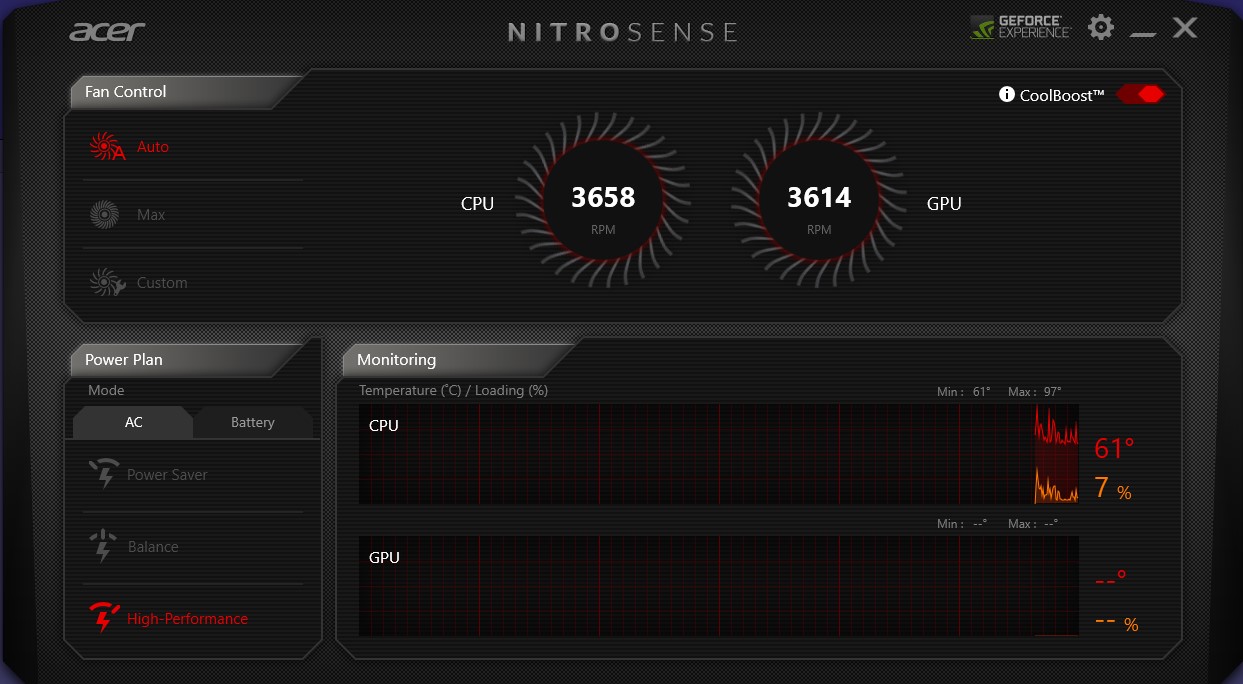Click the Balance label
This screenshot has width=1243, height=684.
click(153, 547)
